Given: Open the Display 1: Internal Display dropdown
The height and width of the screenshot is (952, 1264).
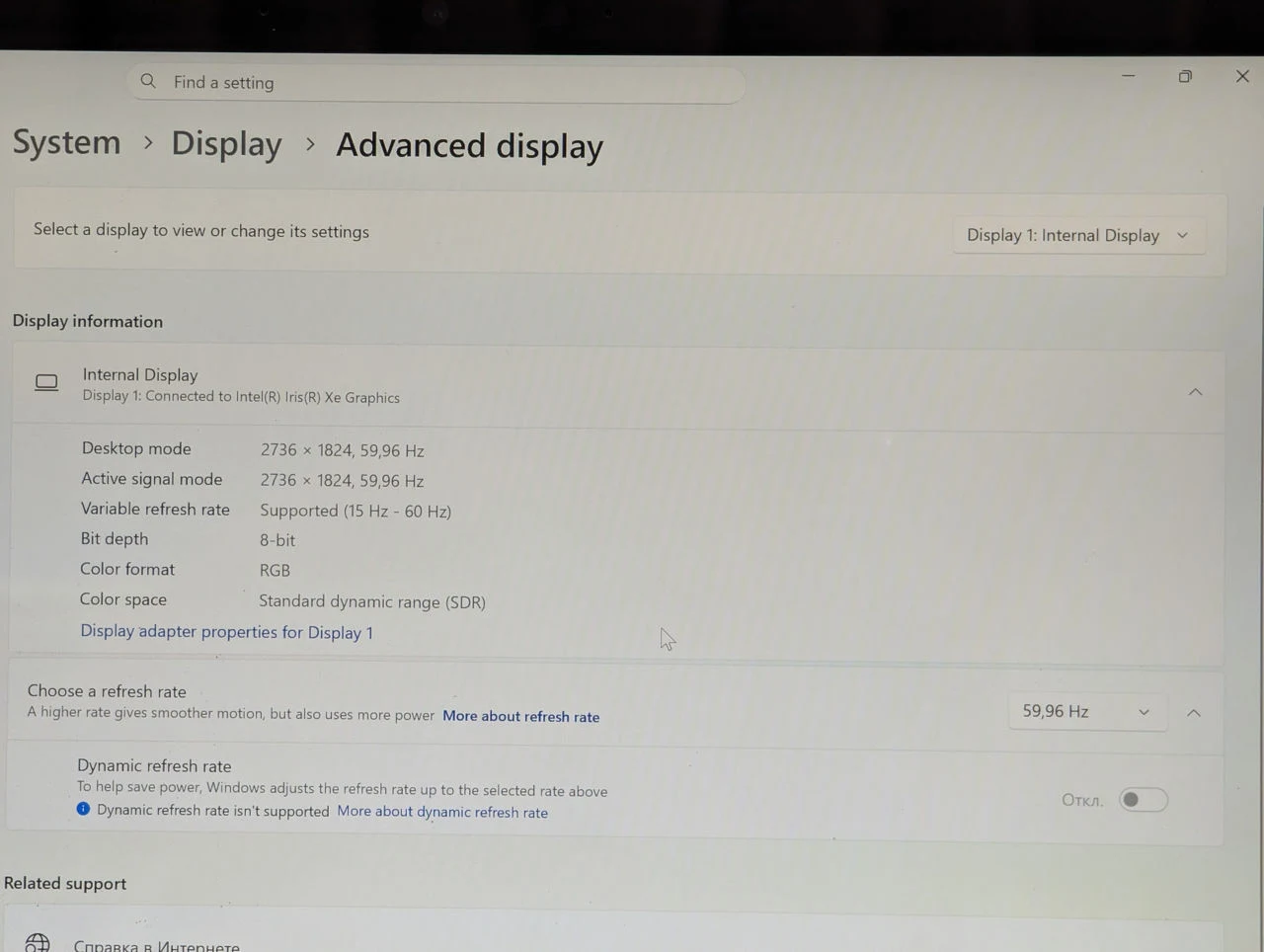Looking at the screenshot, I should tap(1079, 235).
